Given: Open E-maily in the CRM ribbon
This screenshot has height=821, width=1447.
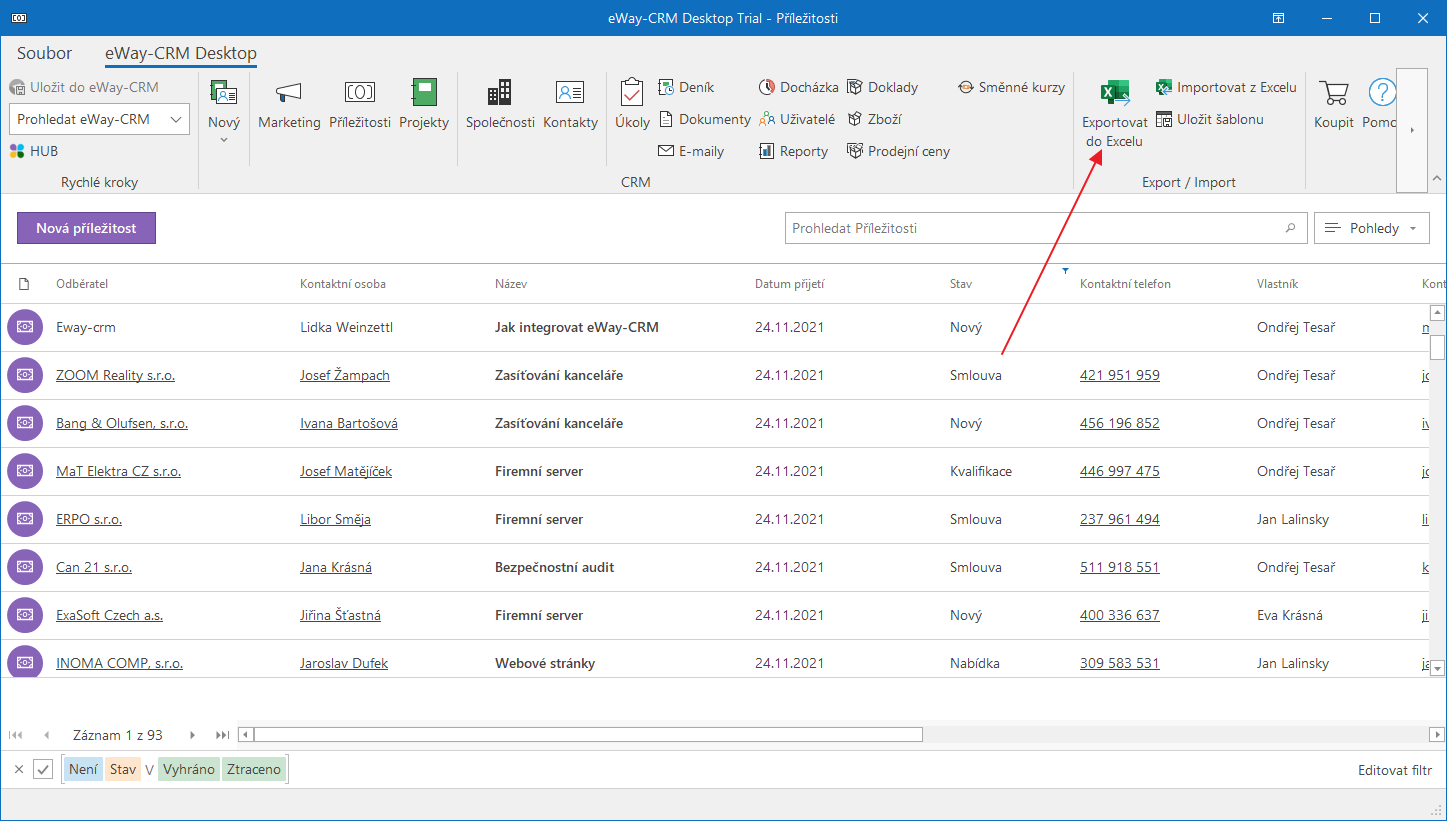Looking at the screenshot, I should pyautogui.click(x=690, y=151).
